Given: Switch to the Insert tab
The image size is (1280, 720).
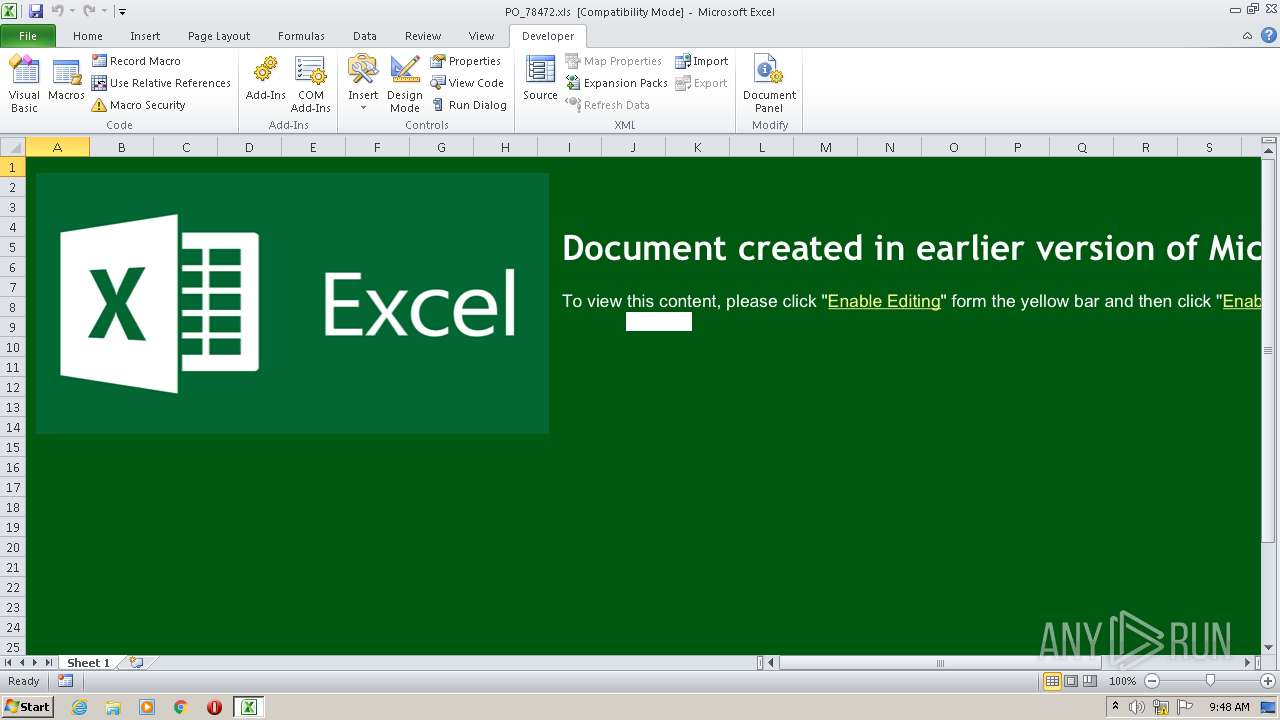Looking at the screenshot, I should coord(145,36).
